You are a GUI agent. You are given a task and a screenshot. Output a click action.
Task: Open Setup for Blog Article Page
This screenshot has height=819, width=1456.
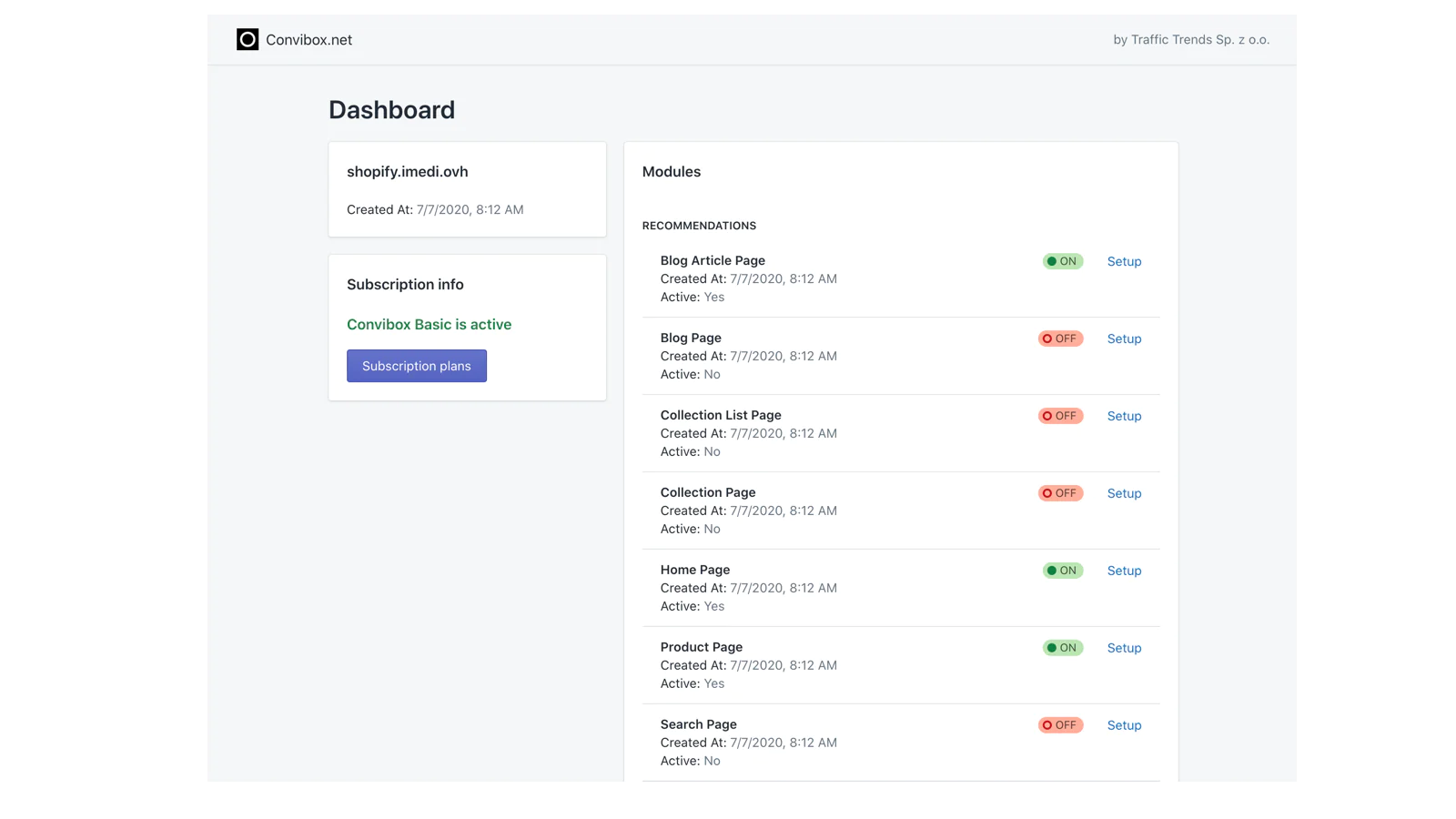point(1124,261)
